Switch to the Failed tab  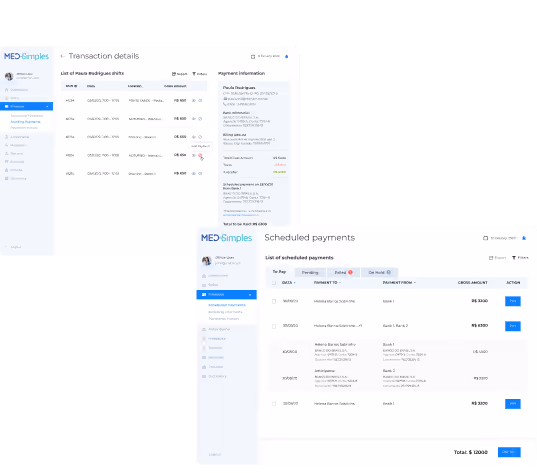click(x=344, y=273)
